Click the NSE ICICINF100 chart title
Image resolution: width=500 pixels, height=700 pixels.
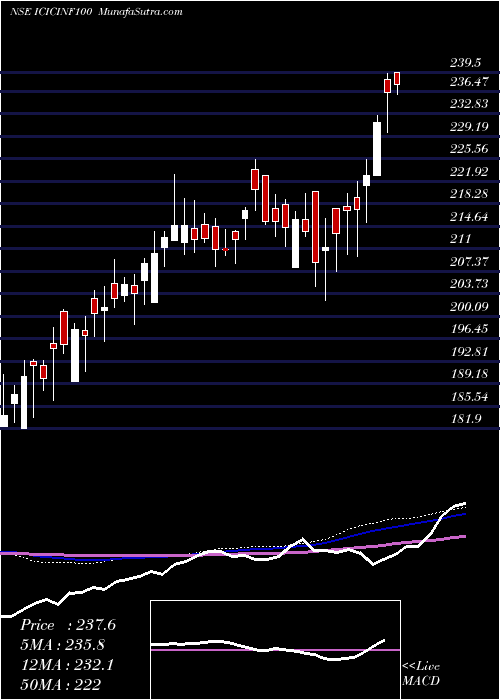pos(51,12)
